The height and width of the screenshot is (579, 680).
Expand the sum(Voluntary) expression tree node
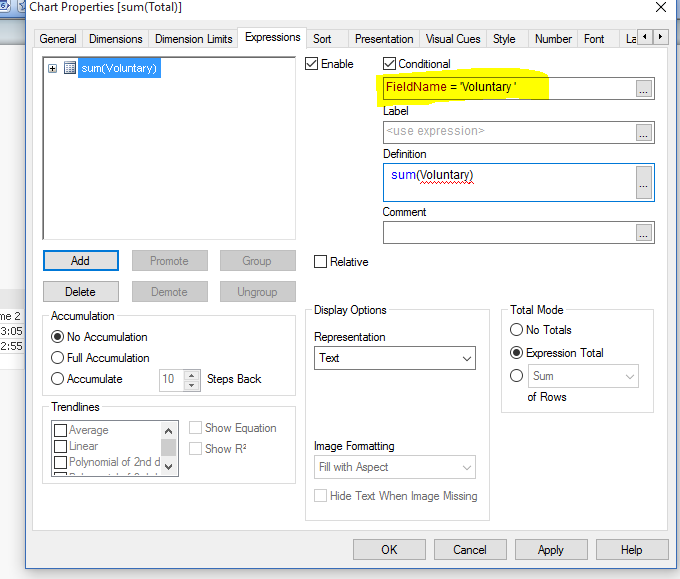click(x=52, y=68)
